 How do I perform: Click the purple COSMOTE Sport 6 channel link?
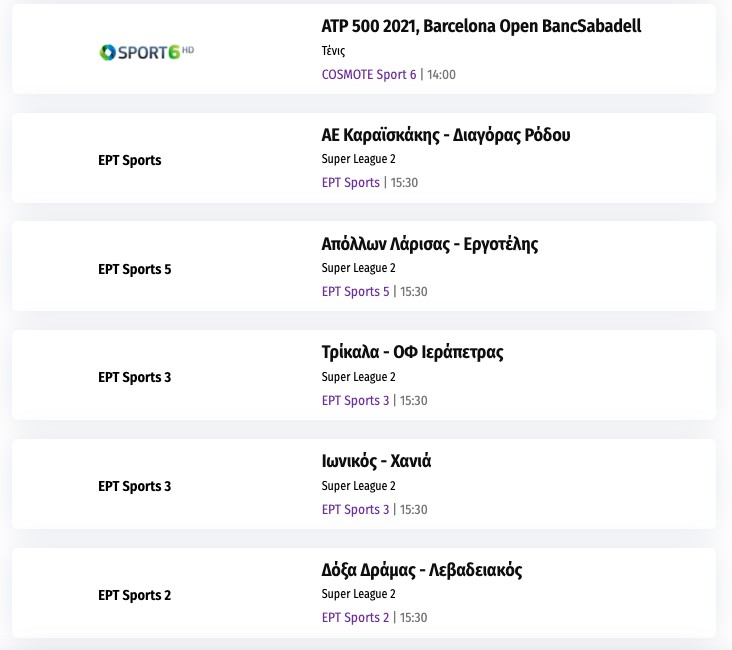point(368,74)
